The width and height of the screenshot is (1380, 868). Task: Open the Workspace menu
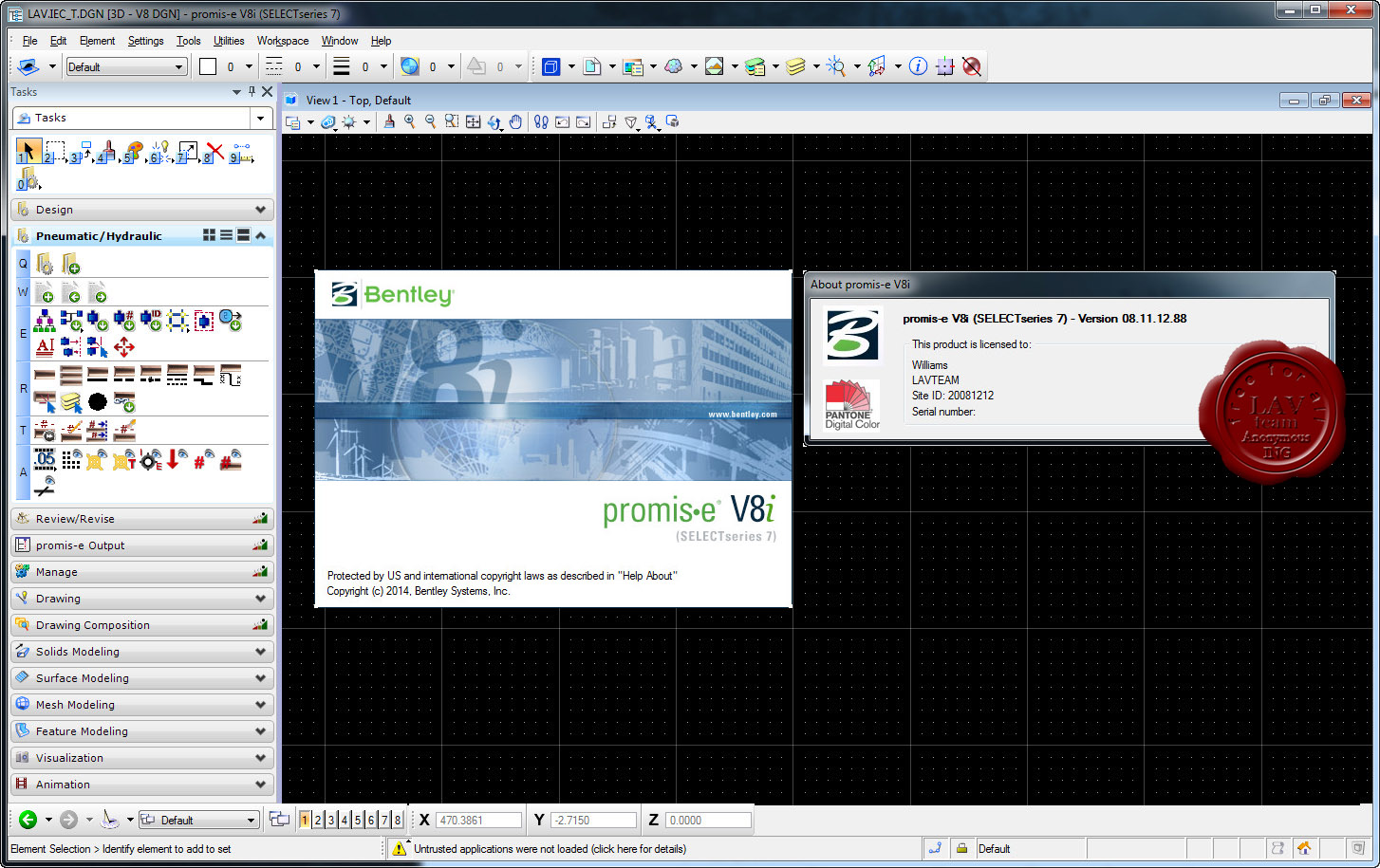pos(283,41)
